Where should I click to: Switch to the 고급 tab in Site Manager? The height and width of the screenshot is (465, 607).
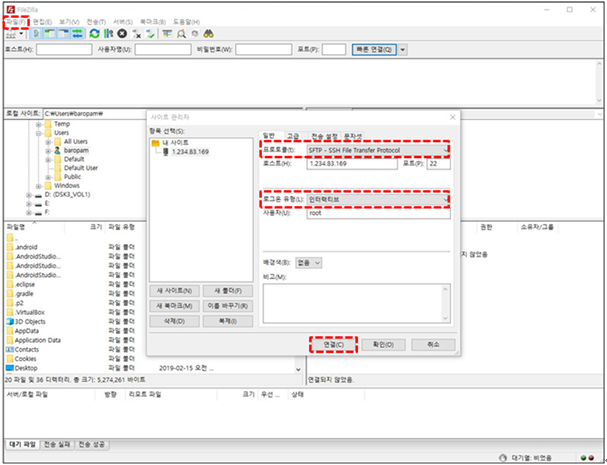point(293,136)
